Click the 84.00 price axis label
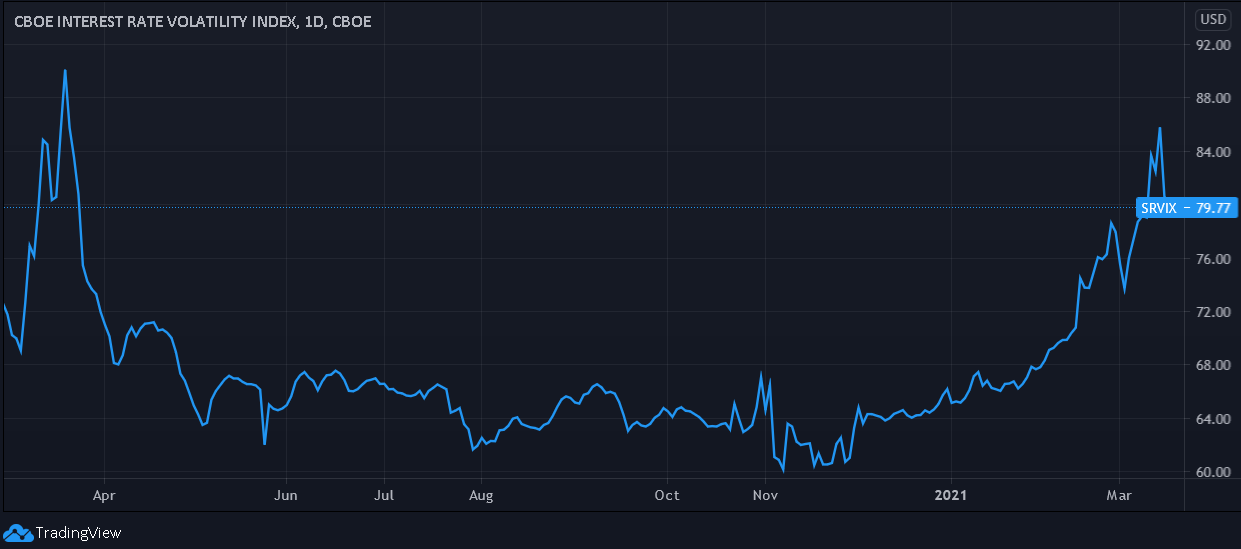The image size is (1241, 549). [x=1212, y=152]
